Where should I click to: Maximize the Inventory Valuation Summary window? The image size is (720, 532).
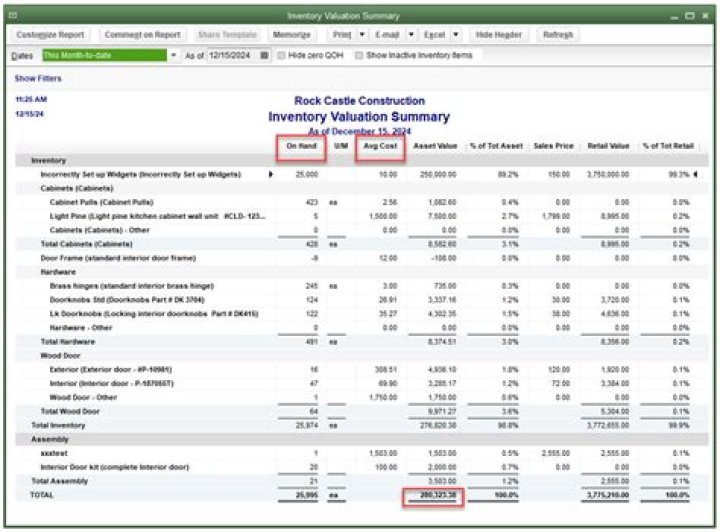[x=689, y=16]
